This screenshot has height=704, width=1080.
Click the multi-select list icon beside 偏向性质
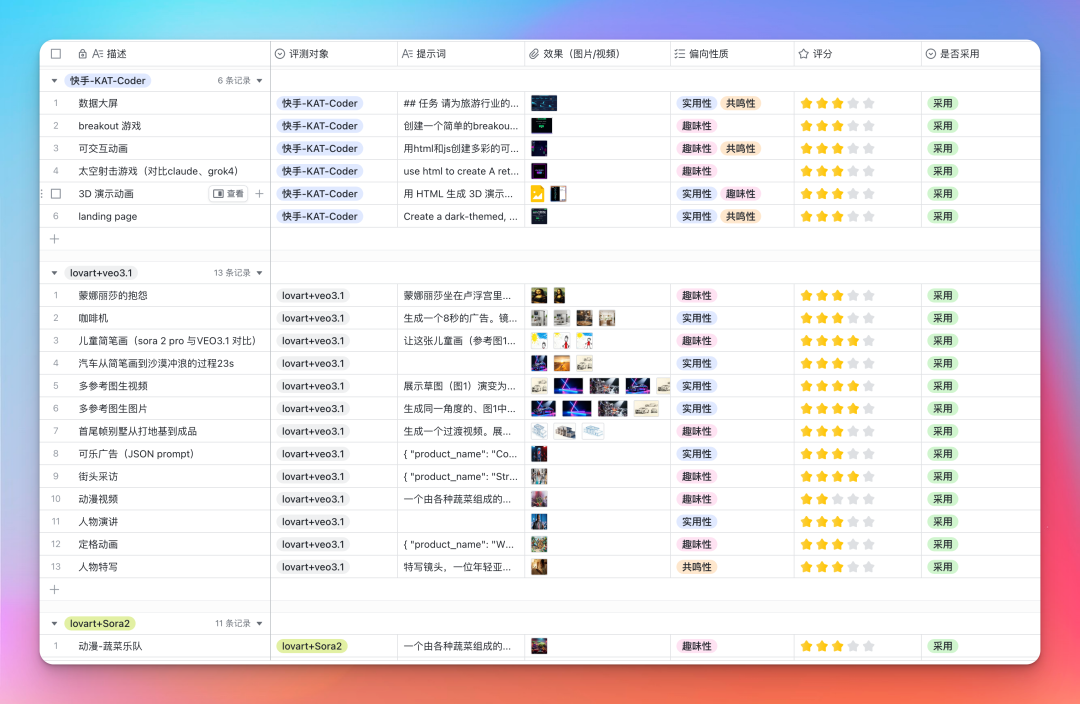tap(680, 54)
